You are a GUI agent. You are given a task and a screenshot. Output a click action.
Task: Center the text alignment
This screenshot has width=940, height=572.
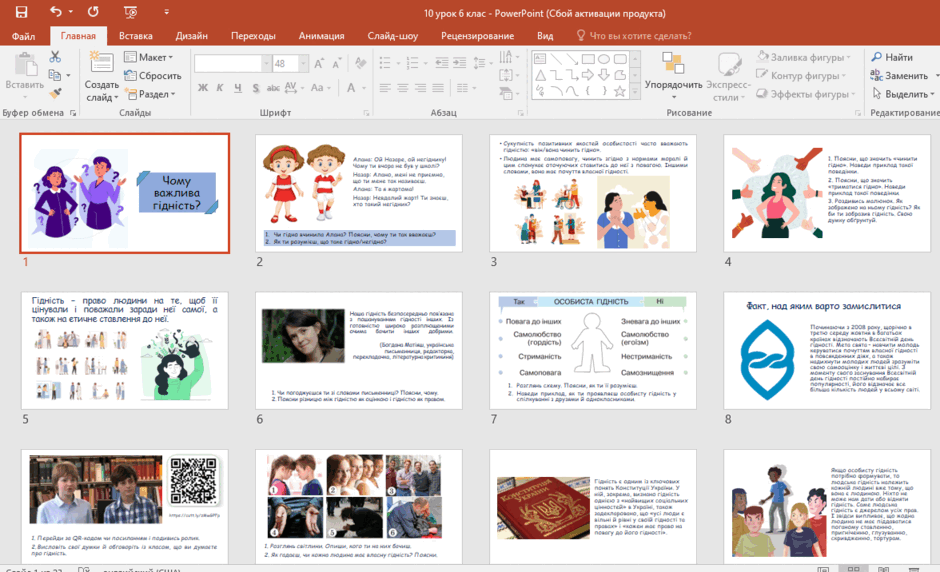[x=403, y=88]
